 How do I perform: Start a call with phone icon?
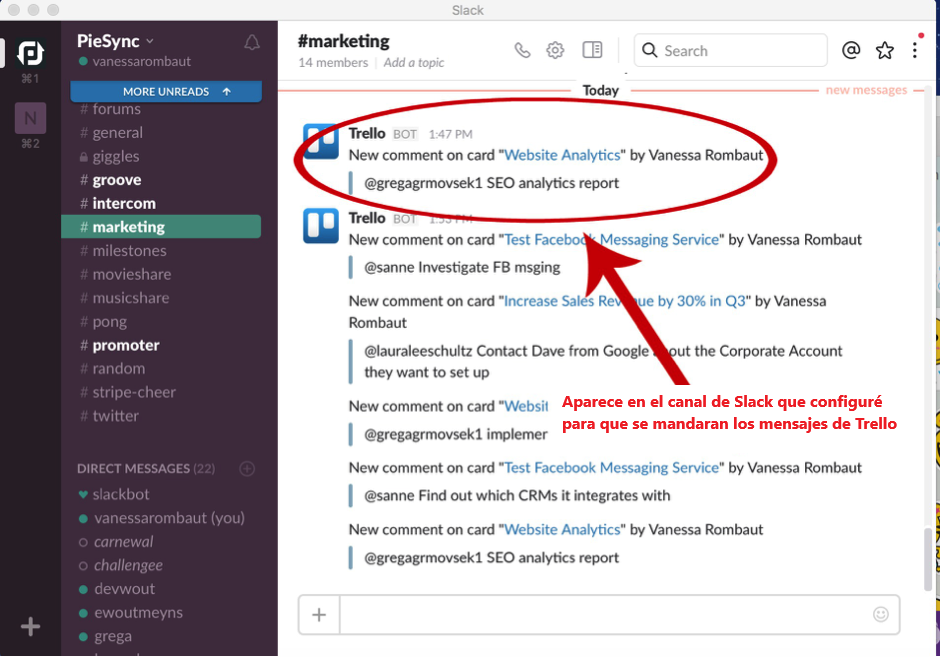[x=522, y=50]
